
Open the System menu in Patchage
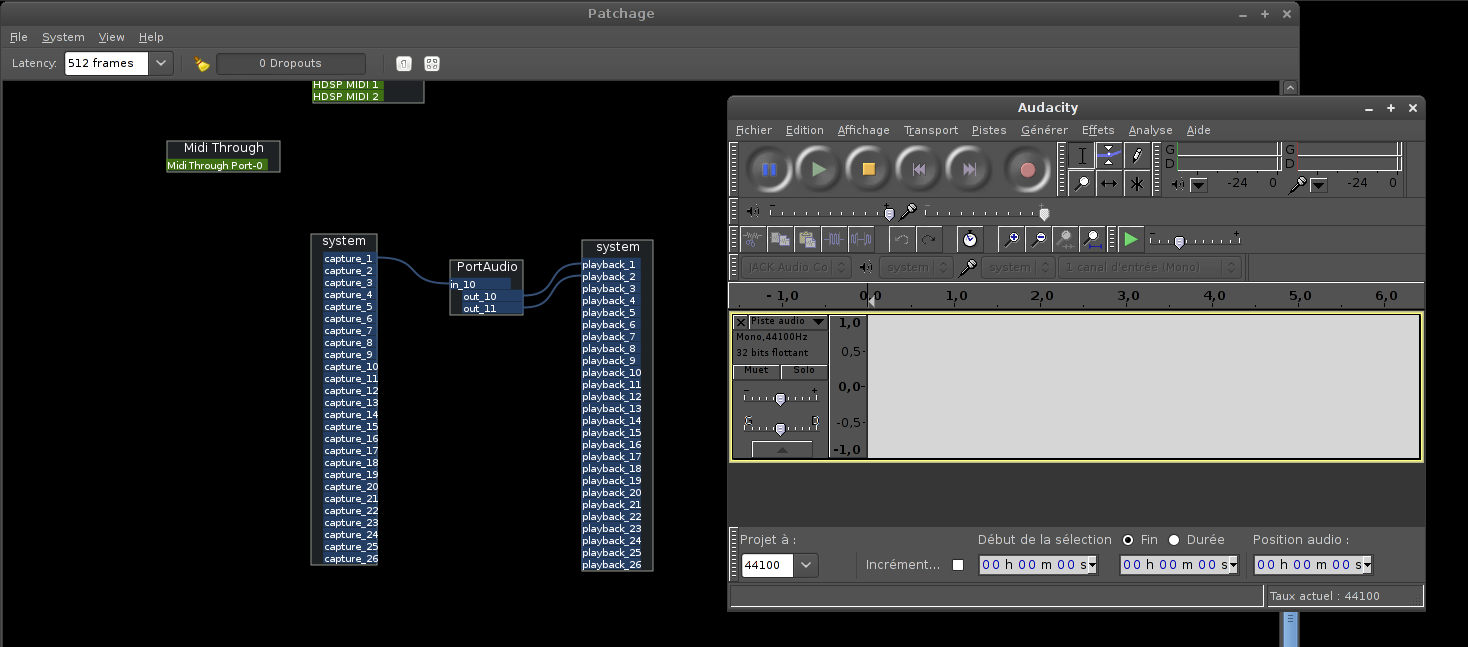(63, 37)
